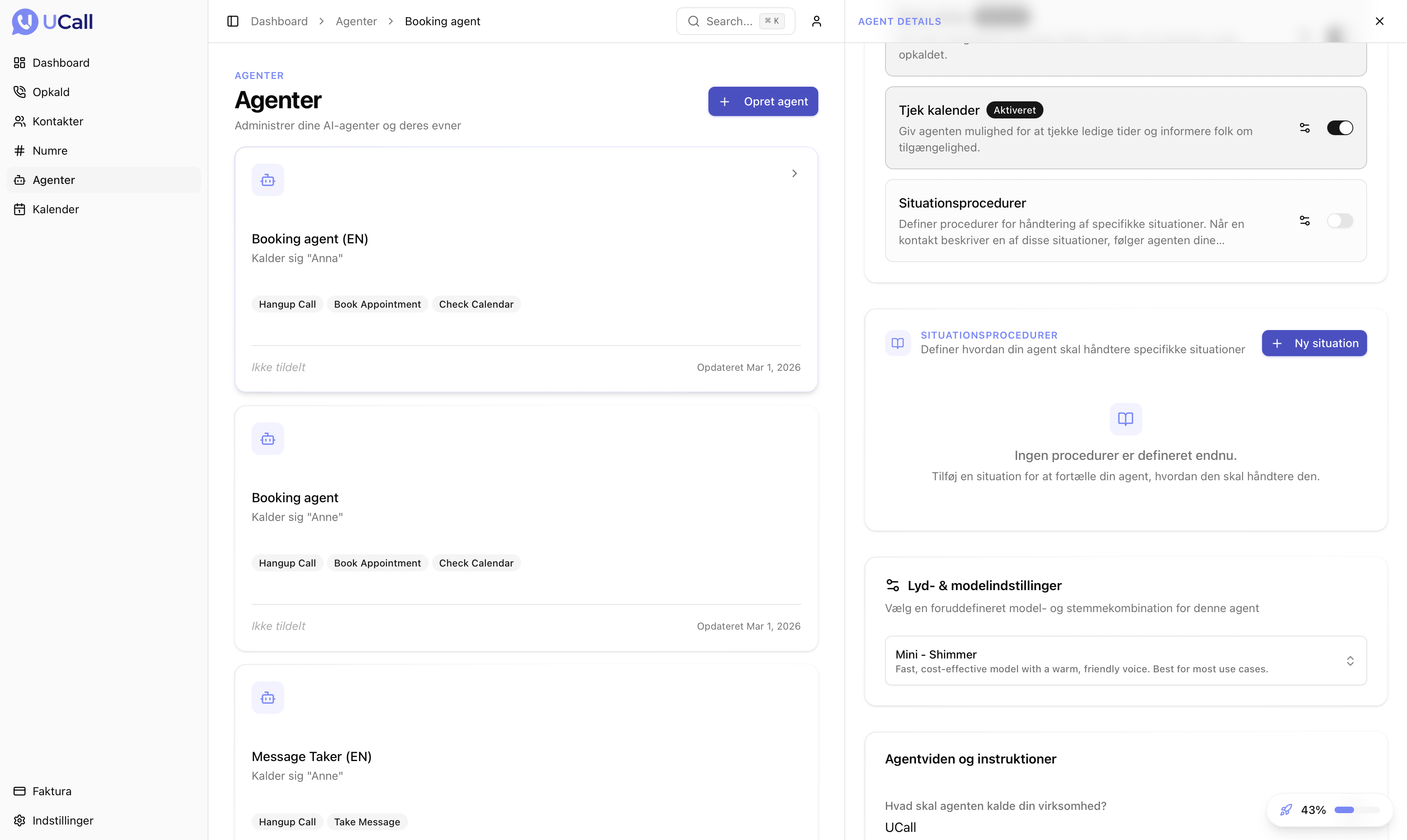
Task: Disable the Tjek kalender toggle
Action: pos(1340,128)
